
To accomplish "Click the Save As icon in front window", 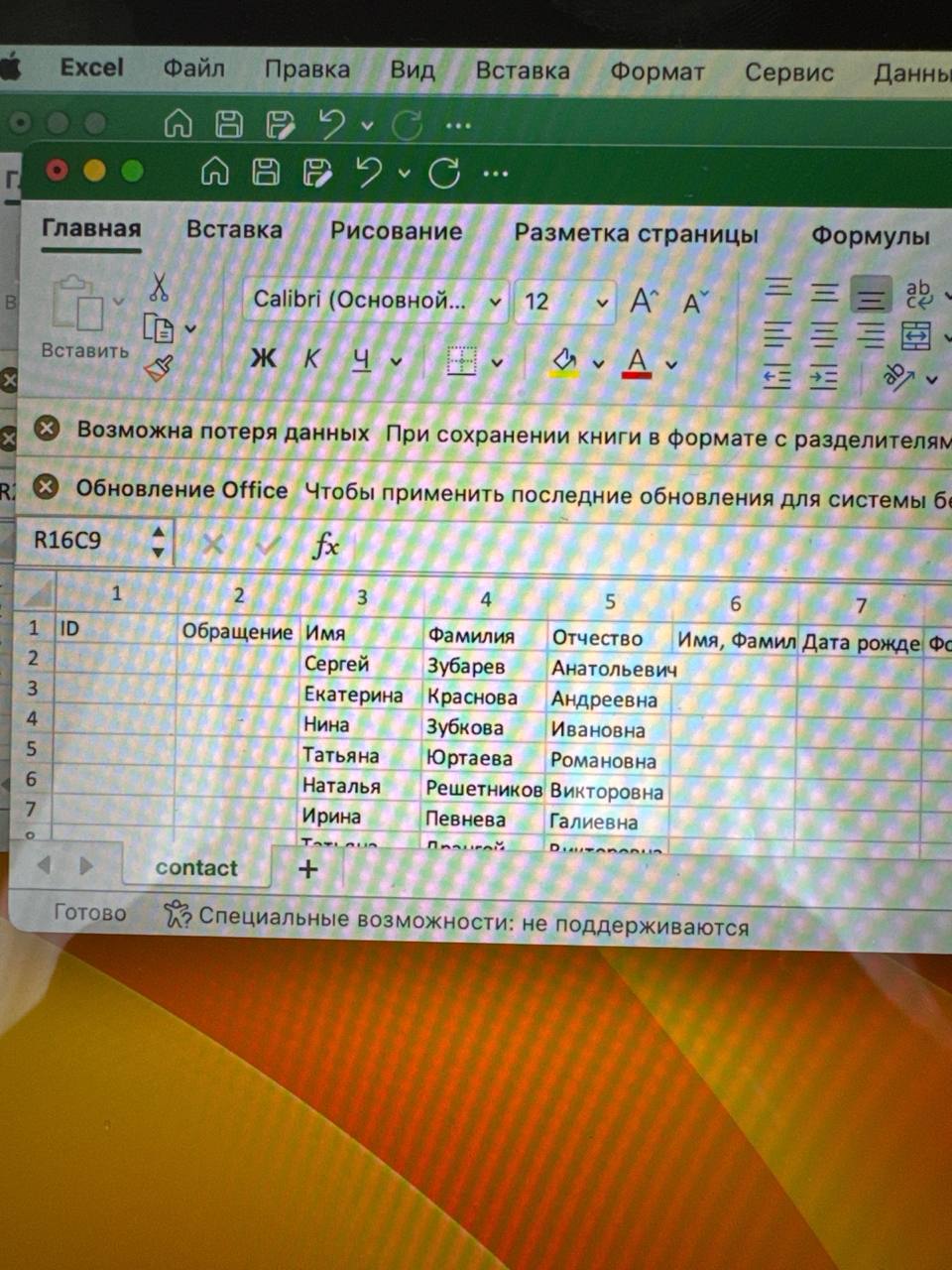I will [317, 173].
